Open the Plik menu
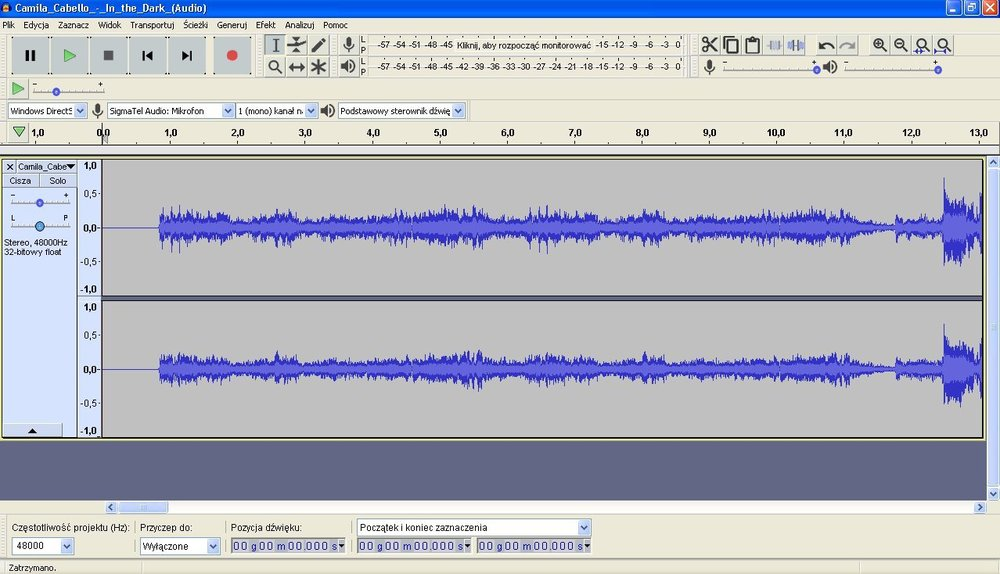This screenshot has width=1000, height=574. coord(8,25)
